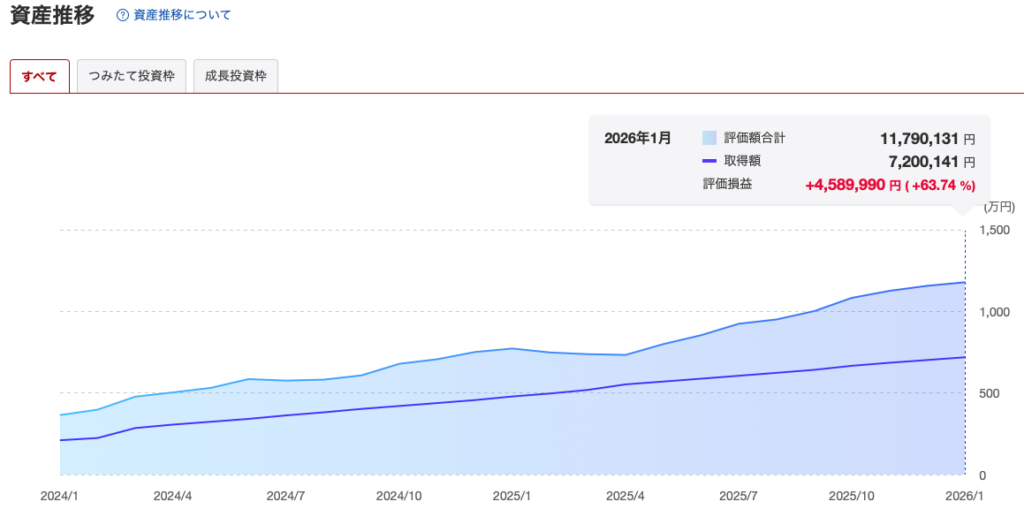Click the 資産推移 section heading
1024x517 pixels.
point(52,16)
